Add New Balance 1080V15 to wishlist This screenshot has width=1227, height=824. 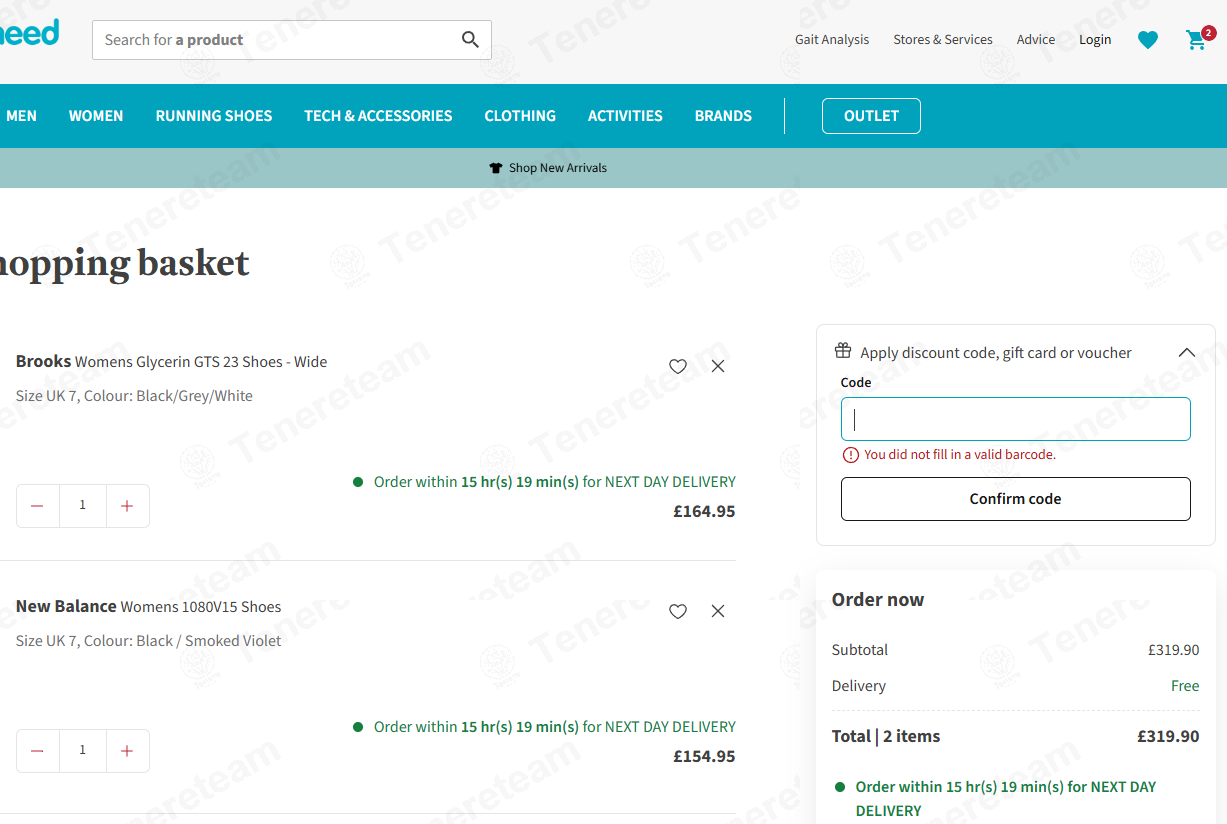(x=678, y=611)
